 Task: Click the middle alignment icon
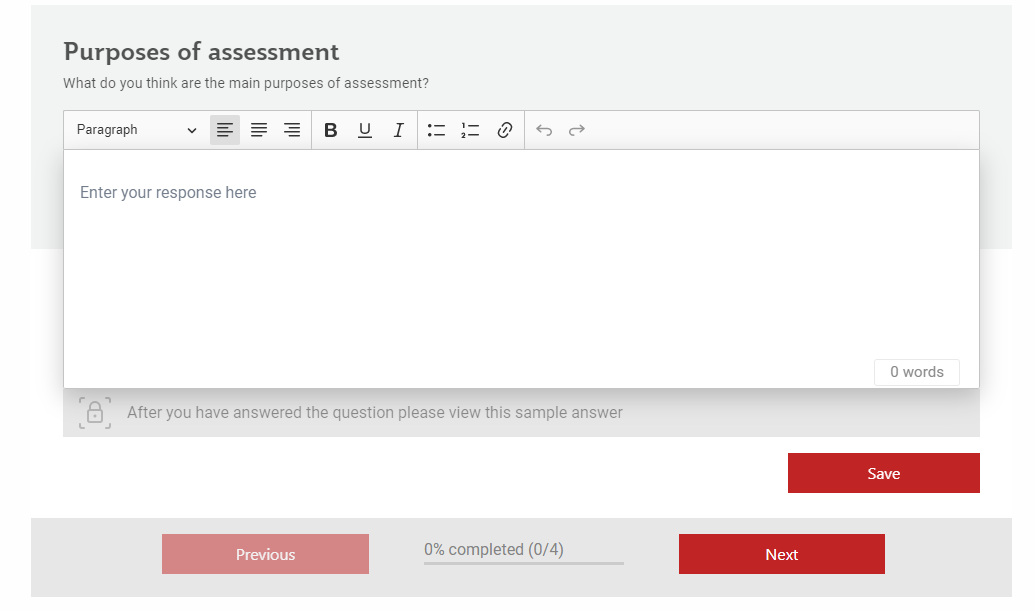coord(259,130)
